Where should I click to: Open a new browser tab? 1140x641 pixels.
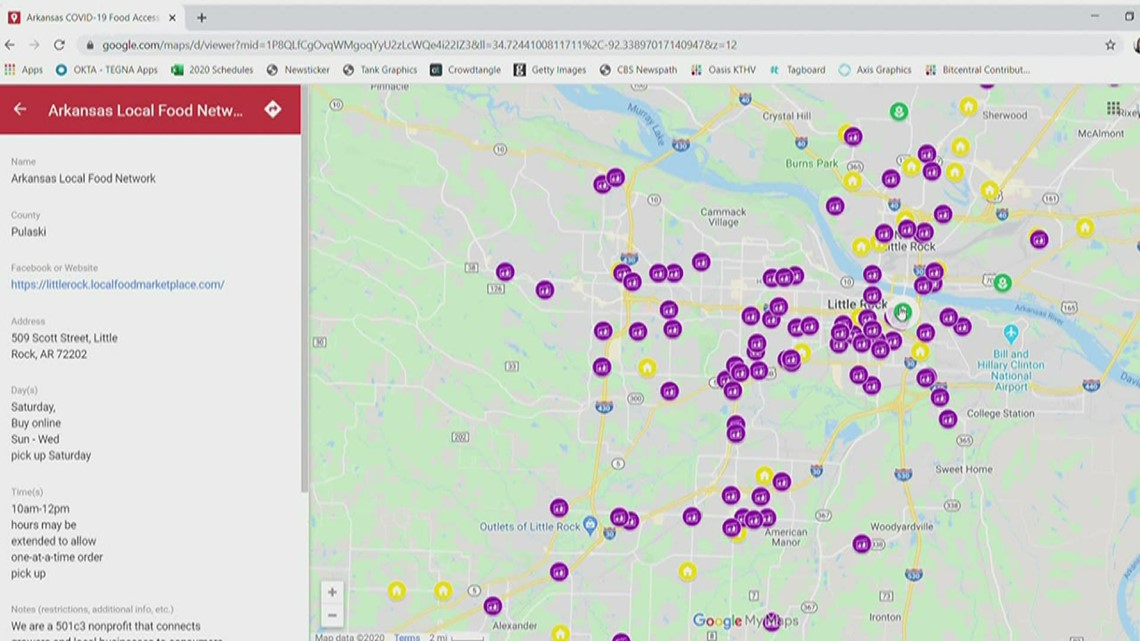pos(201,17)
